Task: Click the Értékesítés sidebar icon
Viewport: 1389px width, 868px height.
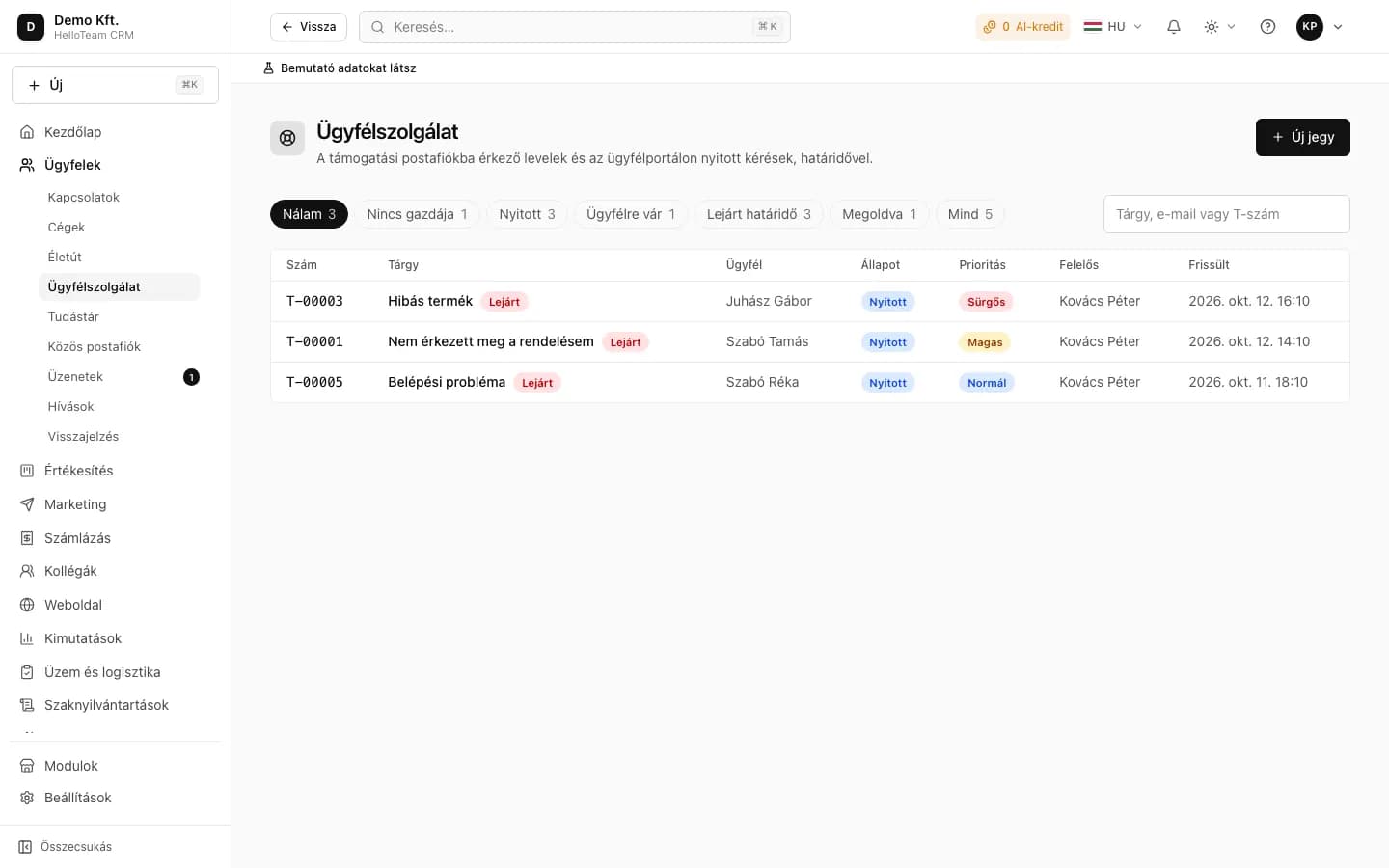Action: pyautogui.click(x=27, y=471)
